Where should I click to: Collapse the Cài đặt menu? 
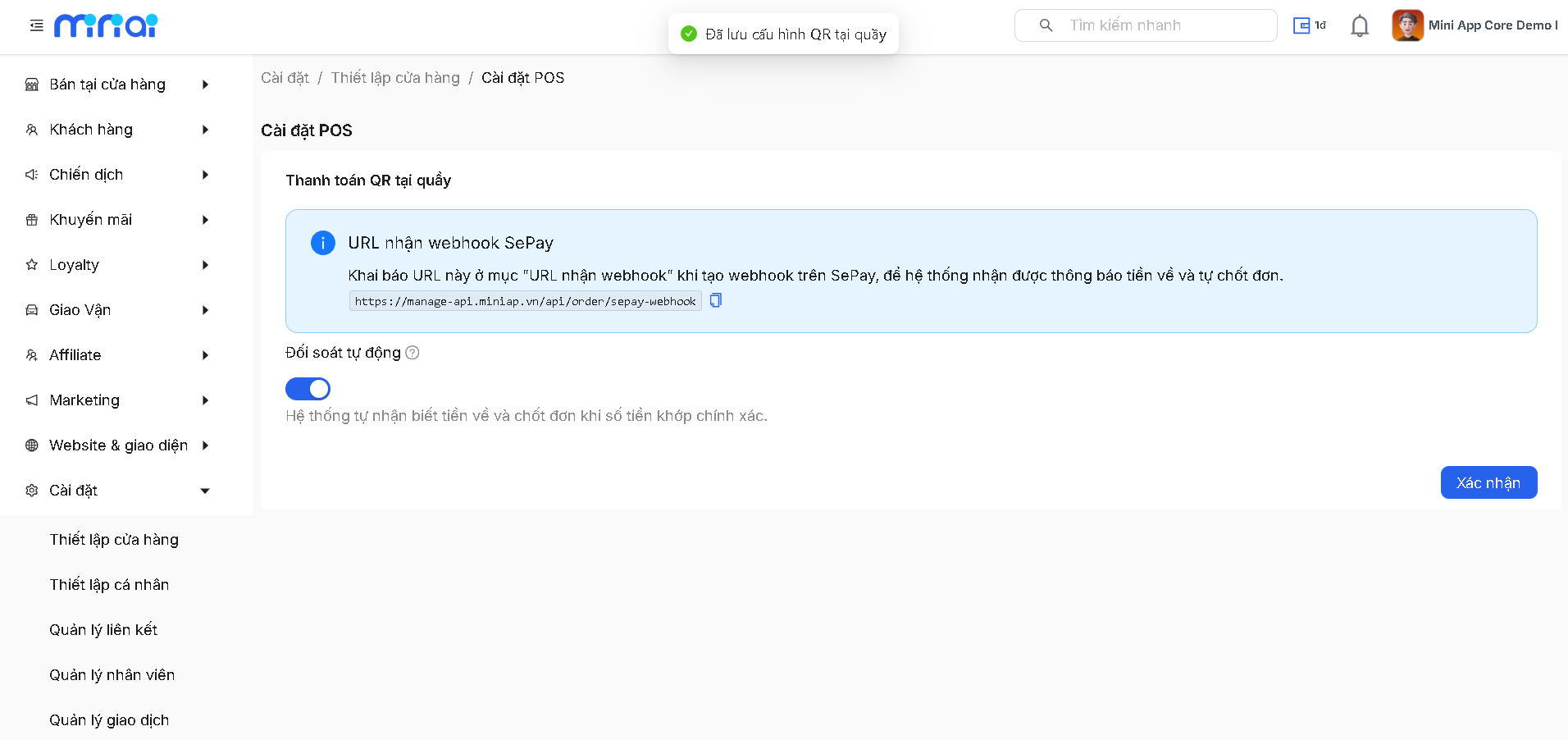[119, 491]
